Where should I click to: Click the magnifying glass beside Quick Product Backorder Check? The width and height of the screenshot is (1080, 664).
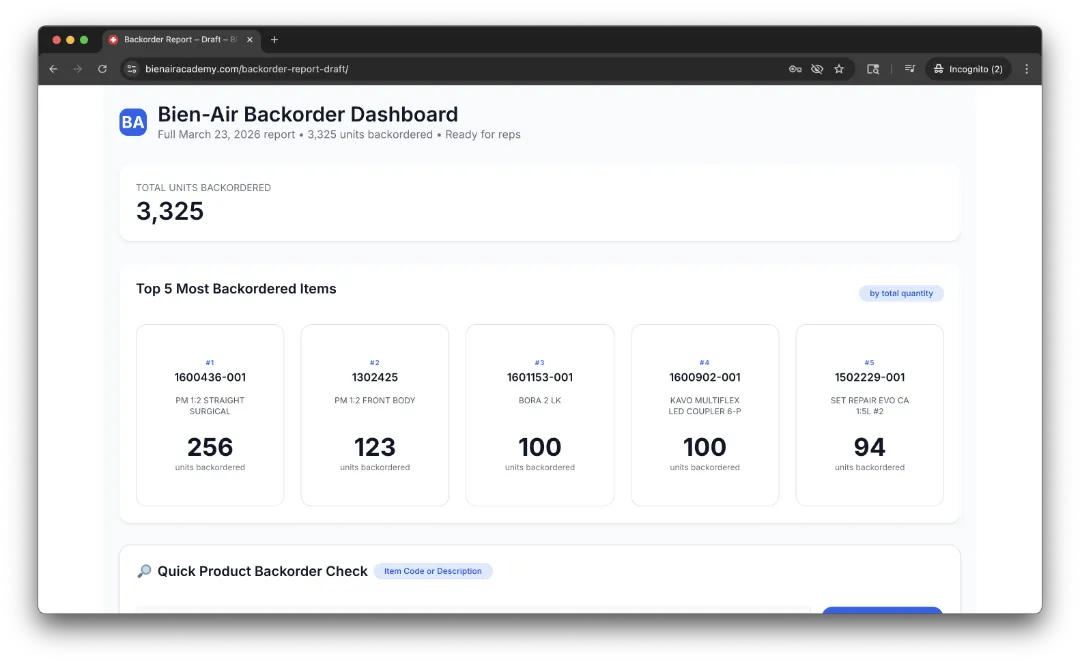[144, 571]
